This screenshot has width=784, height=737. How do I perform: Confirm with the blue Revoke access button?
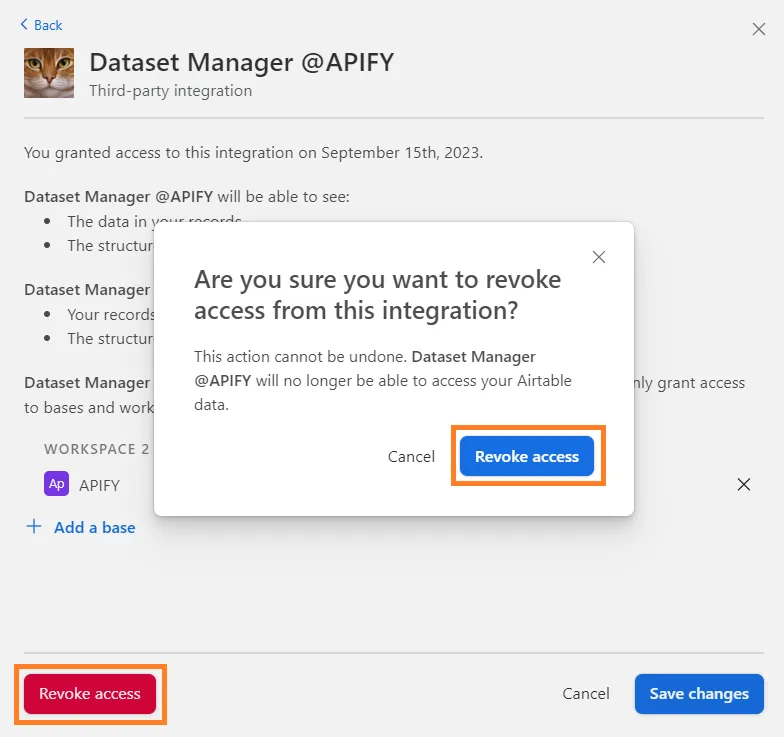(527, 456)
